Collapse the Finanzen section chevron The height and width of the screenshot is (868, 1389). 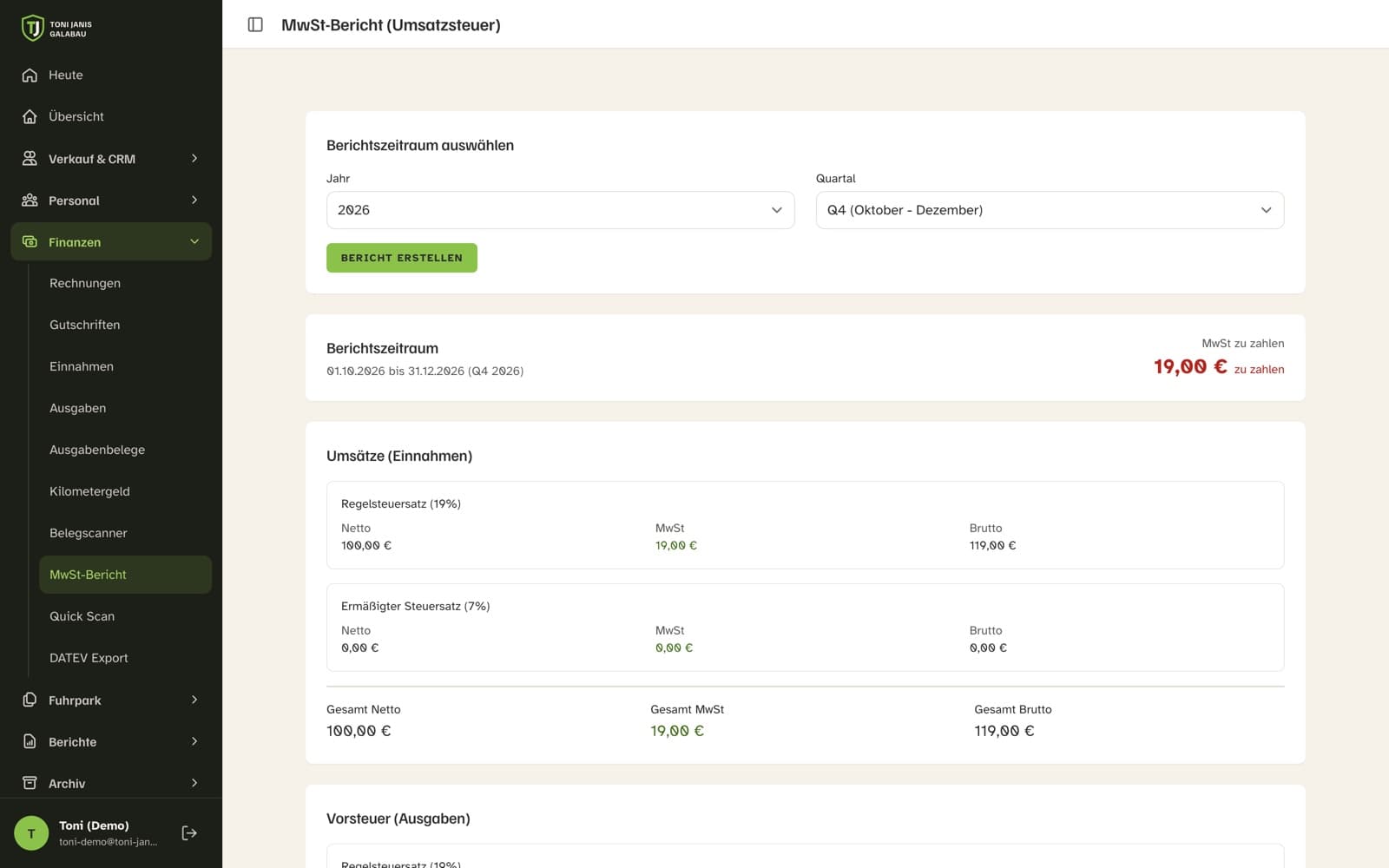pyautogui.click(x=194, y=241)
